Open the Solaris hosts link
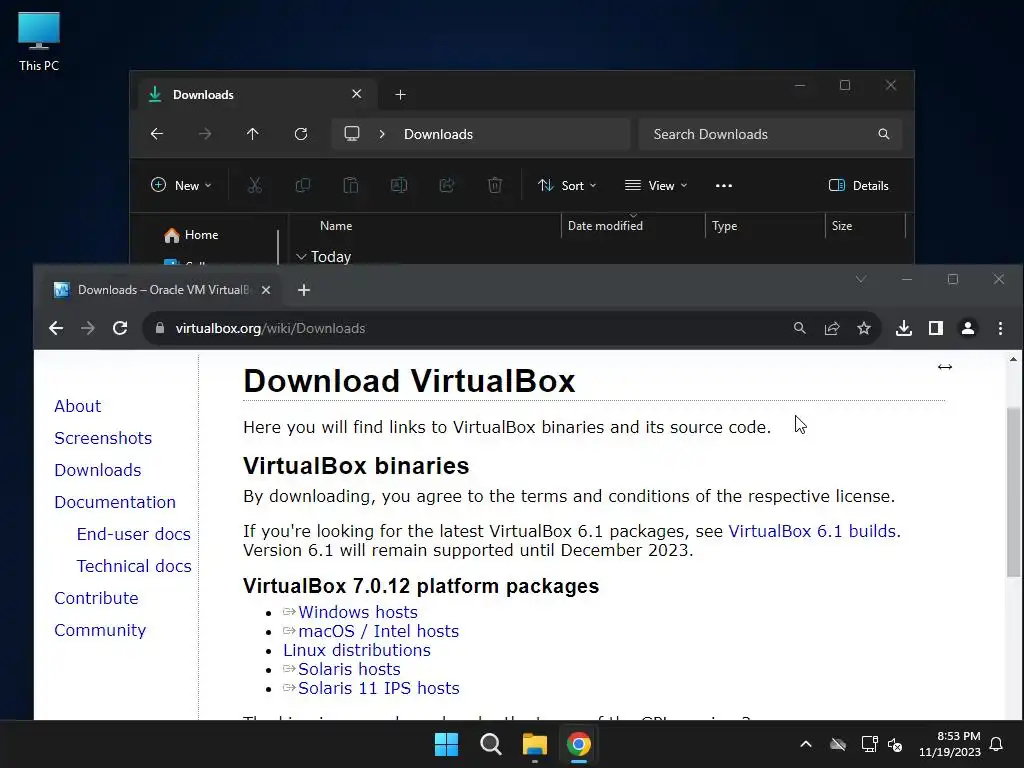Image resolution: width=1024 pixels, height=768 pixels. point(349,669)
